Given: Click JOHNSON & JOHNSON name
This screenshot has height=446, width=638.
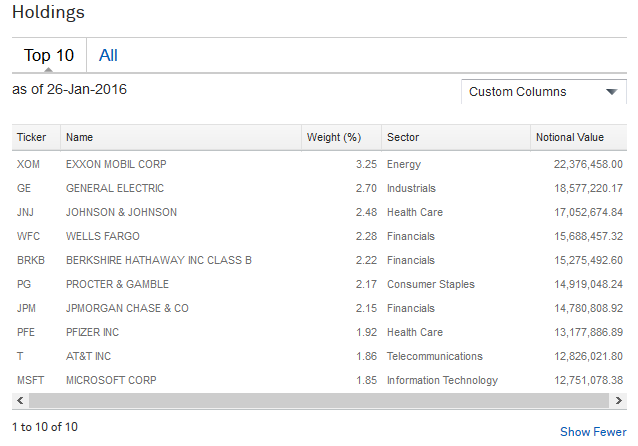Looking at the screenshot, I should (121, 212).
